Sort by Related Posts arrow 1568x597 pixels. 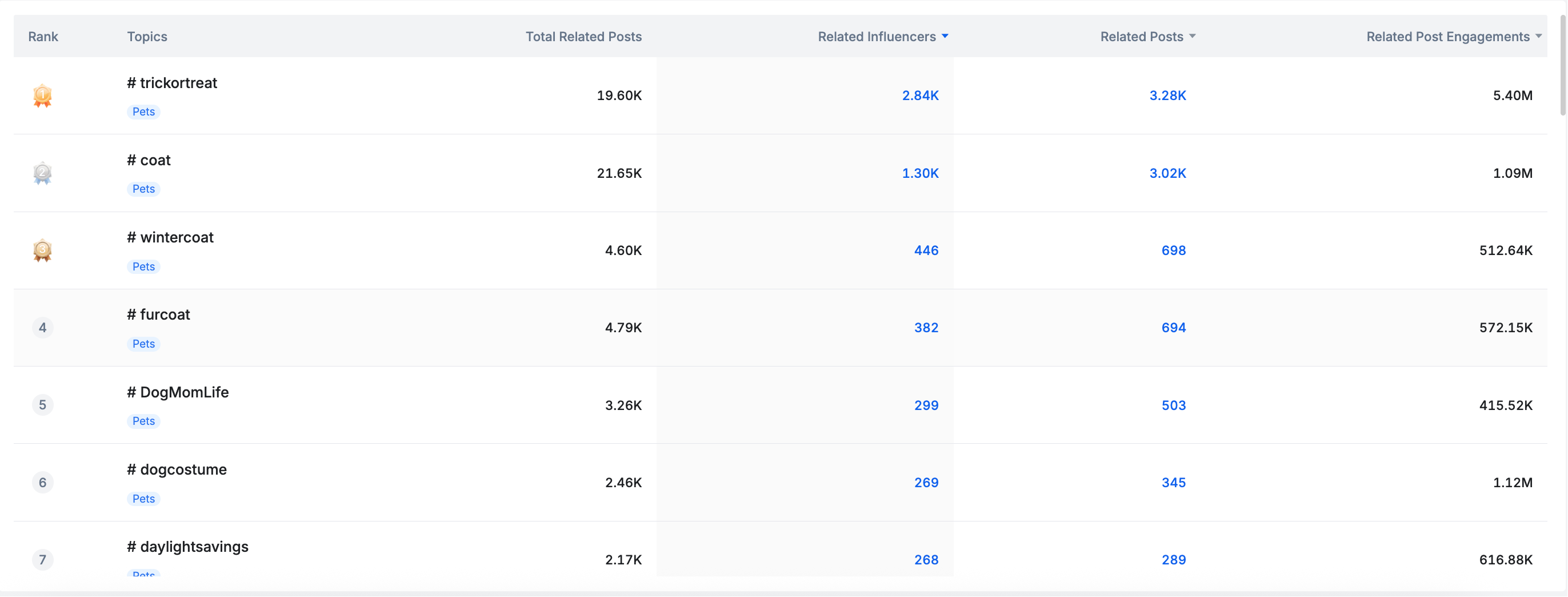1192,37
